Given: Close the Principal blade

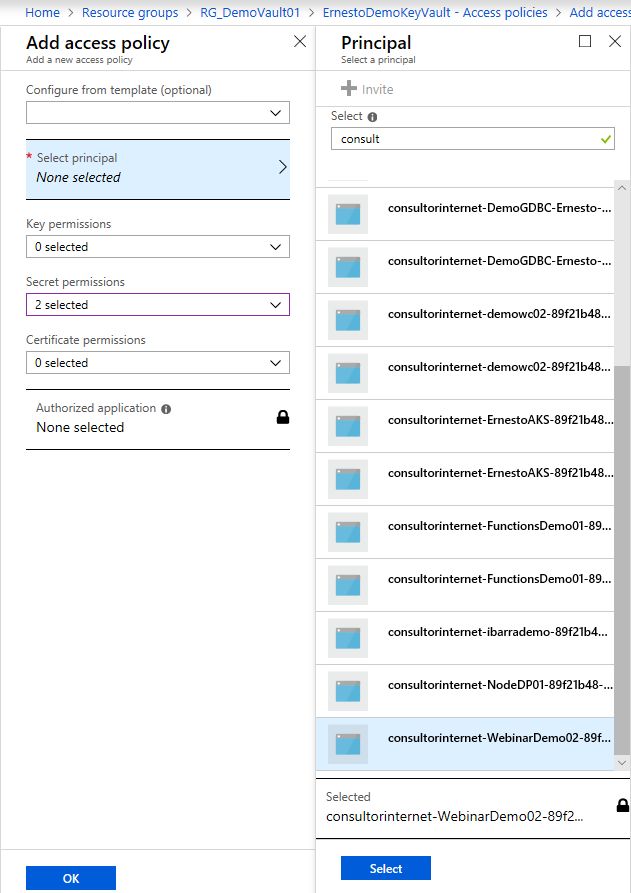Looking at the screenshot, I should (615, 41).
